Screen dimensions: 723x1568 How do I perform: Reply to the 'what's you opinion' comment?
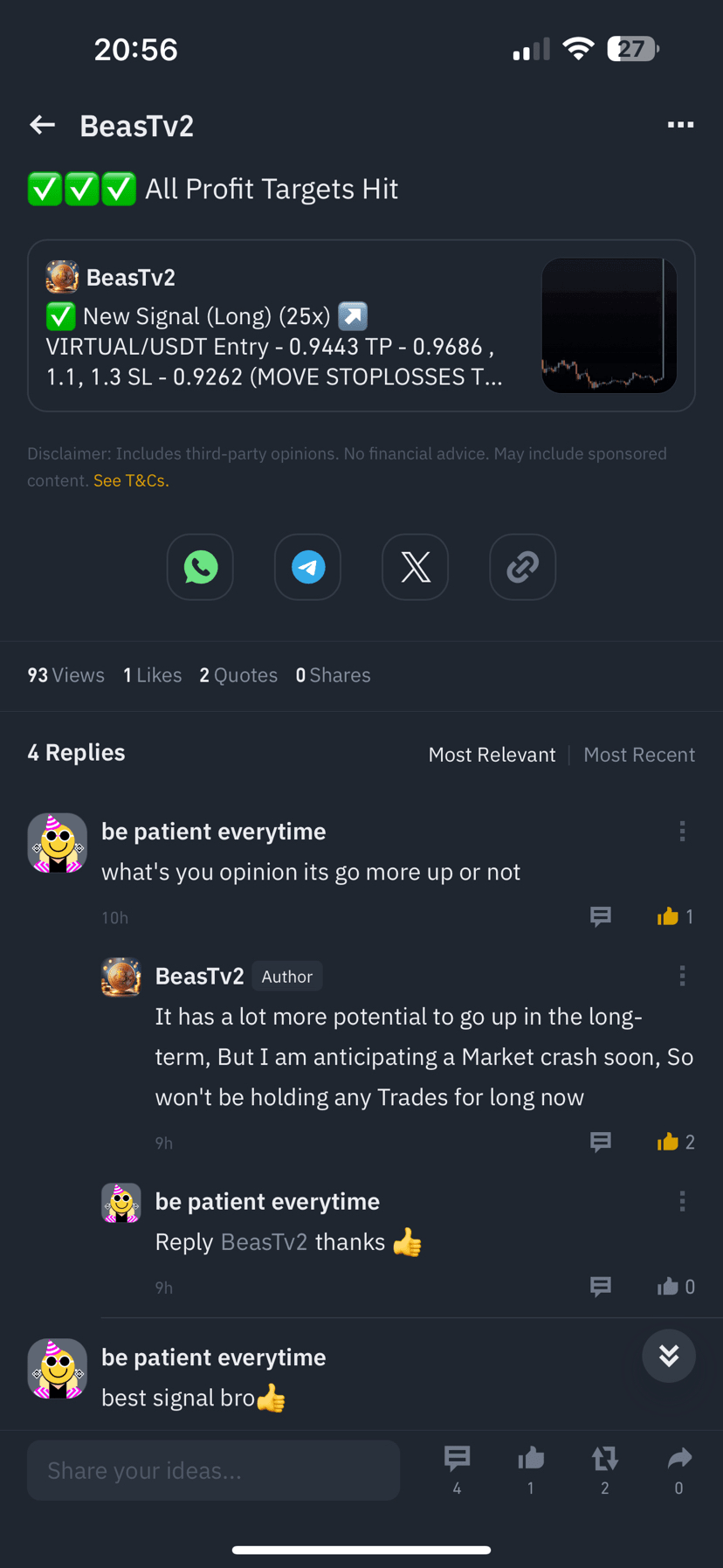point(600,916)
